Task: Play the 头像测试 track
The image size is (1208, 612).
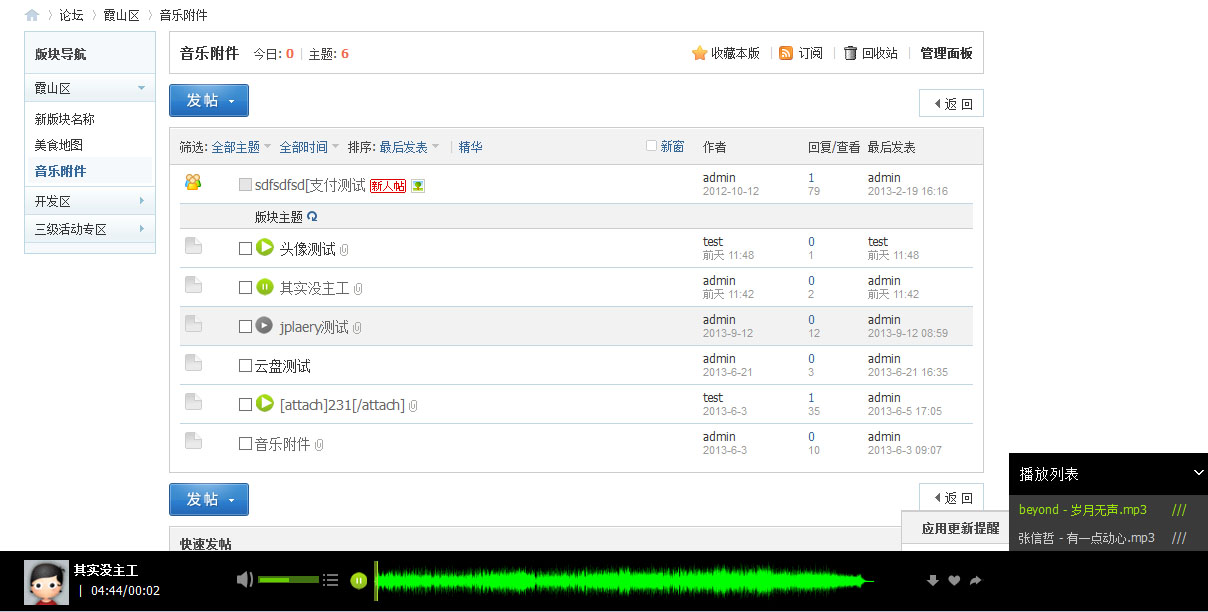Action: 265,248
